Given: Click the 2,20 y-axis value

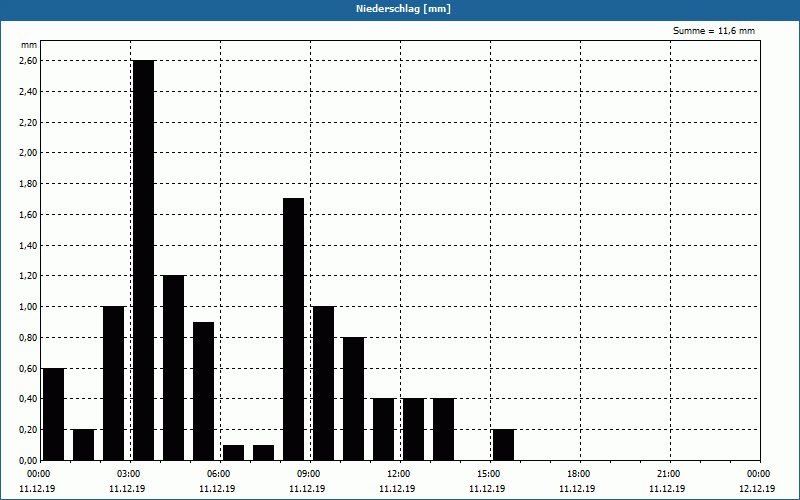Looking at the screenshot, I should [x=28, y=122].
